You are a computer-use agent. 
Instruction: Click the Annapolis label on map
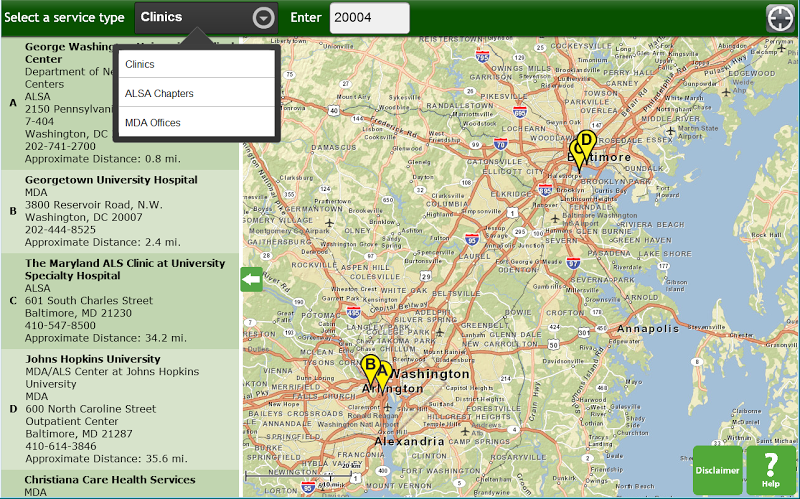[x=648, y=329]
